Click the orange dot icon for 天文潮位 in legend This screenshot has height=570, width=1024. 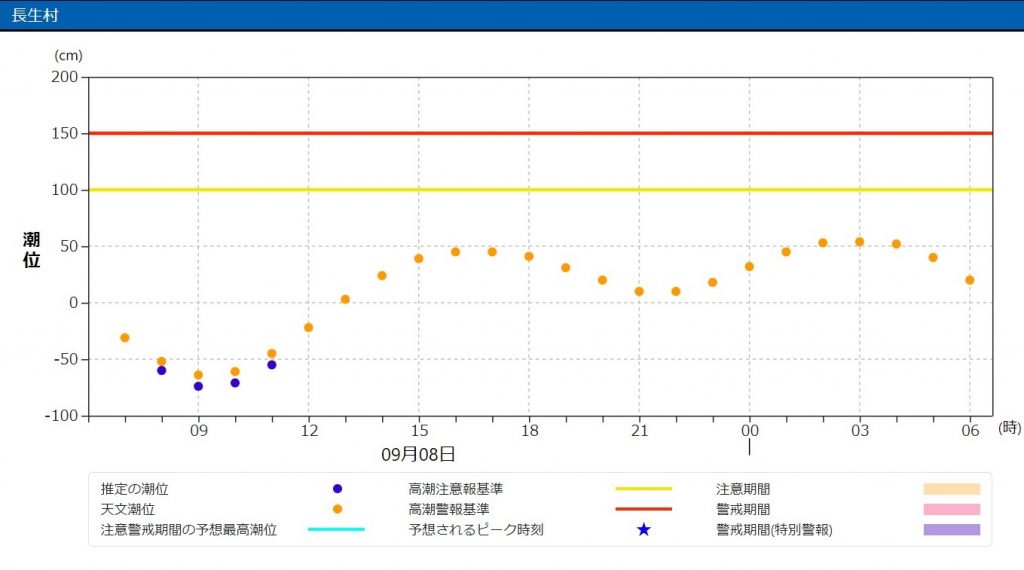point(338,509)
